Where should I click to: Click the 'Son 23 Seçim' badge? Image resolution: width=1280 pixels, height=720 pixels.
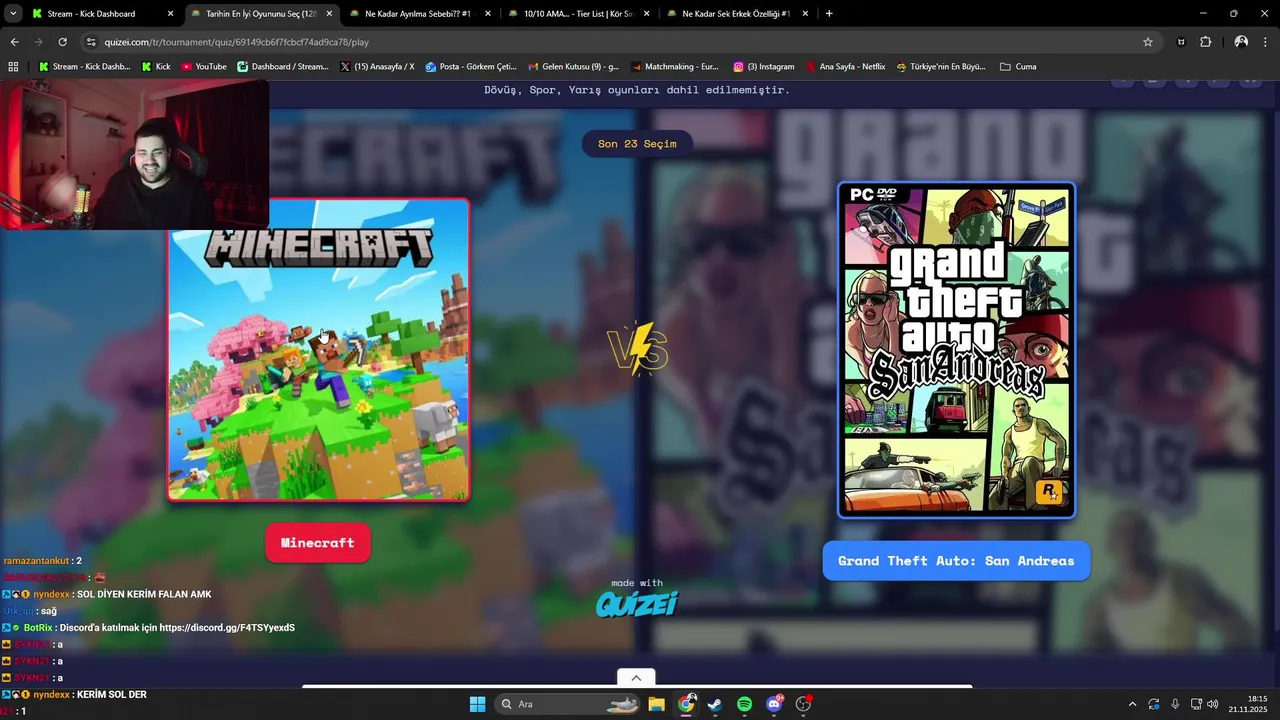point(637,144)
